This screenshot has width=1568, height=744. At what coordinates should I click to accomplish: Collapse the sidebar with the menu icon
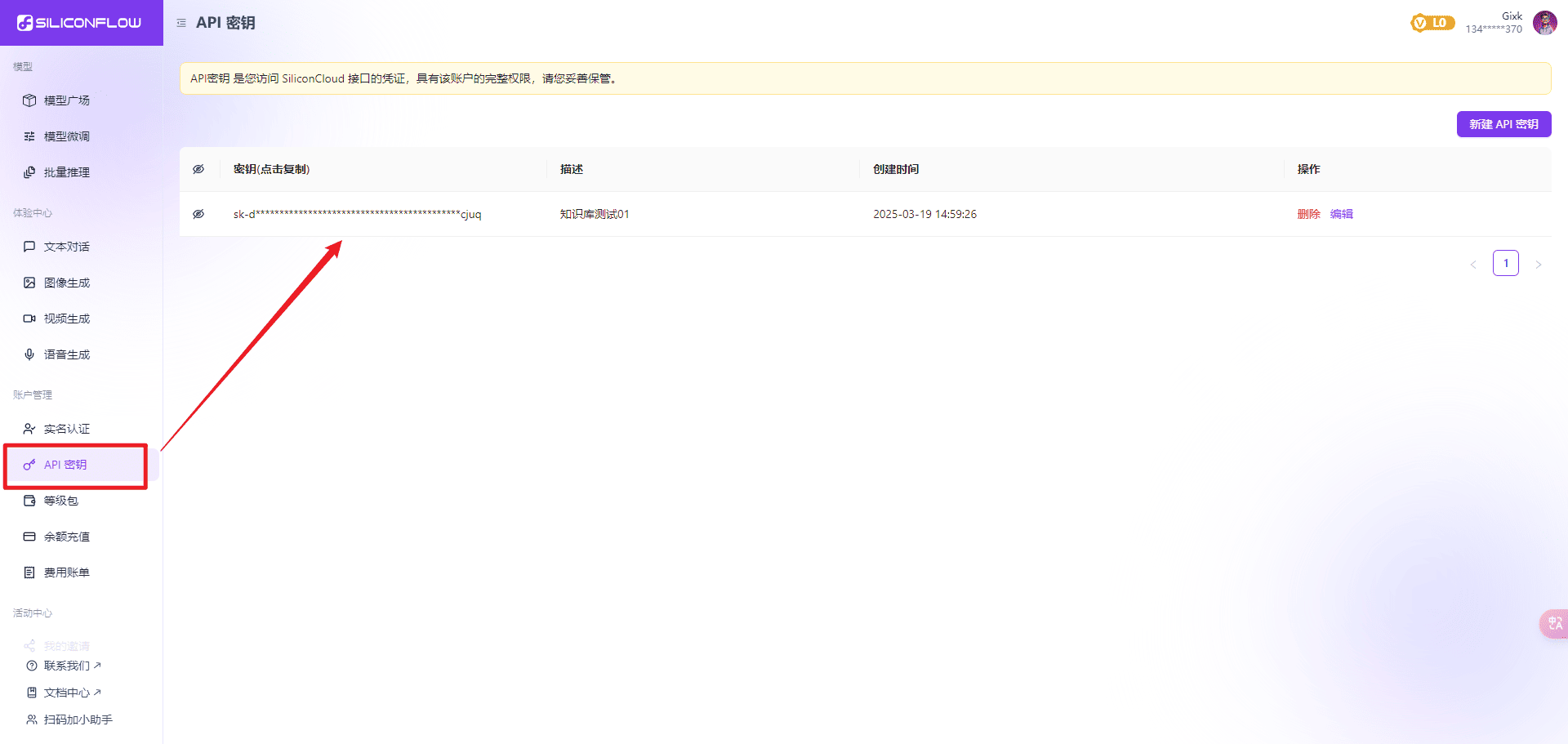coord(181,23)
